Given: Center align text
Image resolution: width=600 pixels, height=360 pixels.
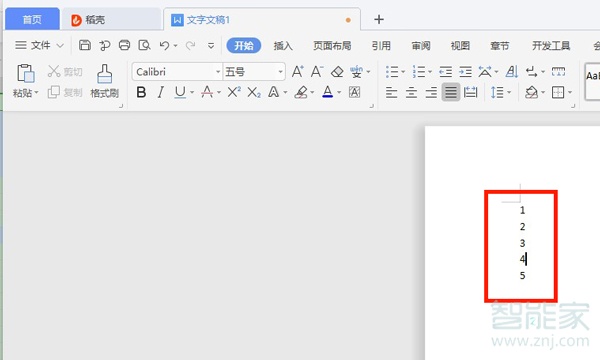Looking at the screenshot, I should (411, 92).
